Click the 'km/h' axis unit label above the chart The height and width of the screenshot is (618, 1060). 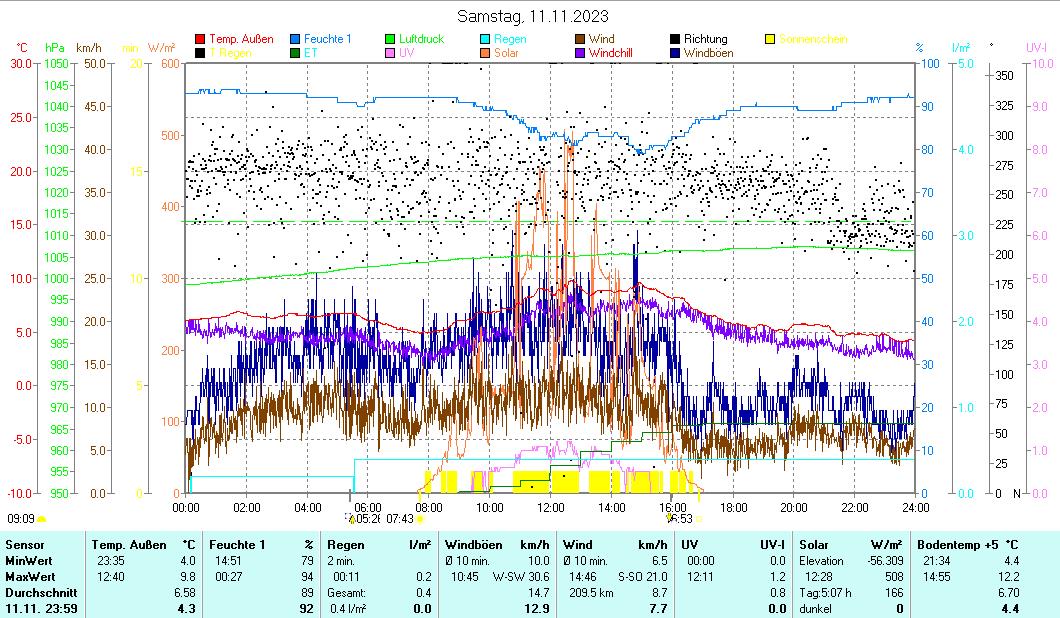coord(89,48)
